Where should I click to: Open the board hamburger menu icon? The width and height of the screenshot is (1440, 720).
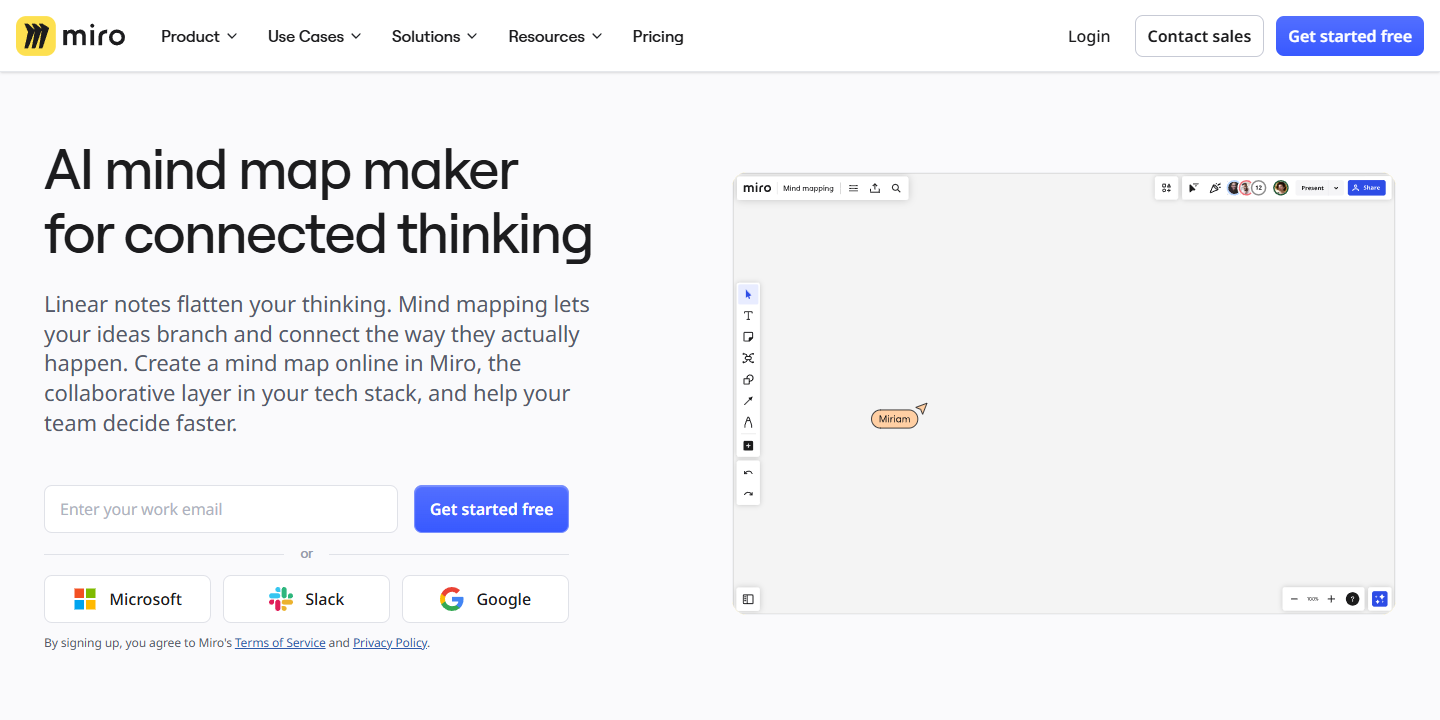coord(853,188)
